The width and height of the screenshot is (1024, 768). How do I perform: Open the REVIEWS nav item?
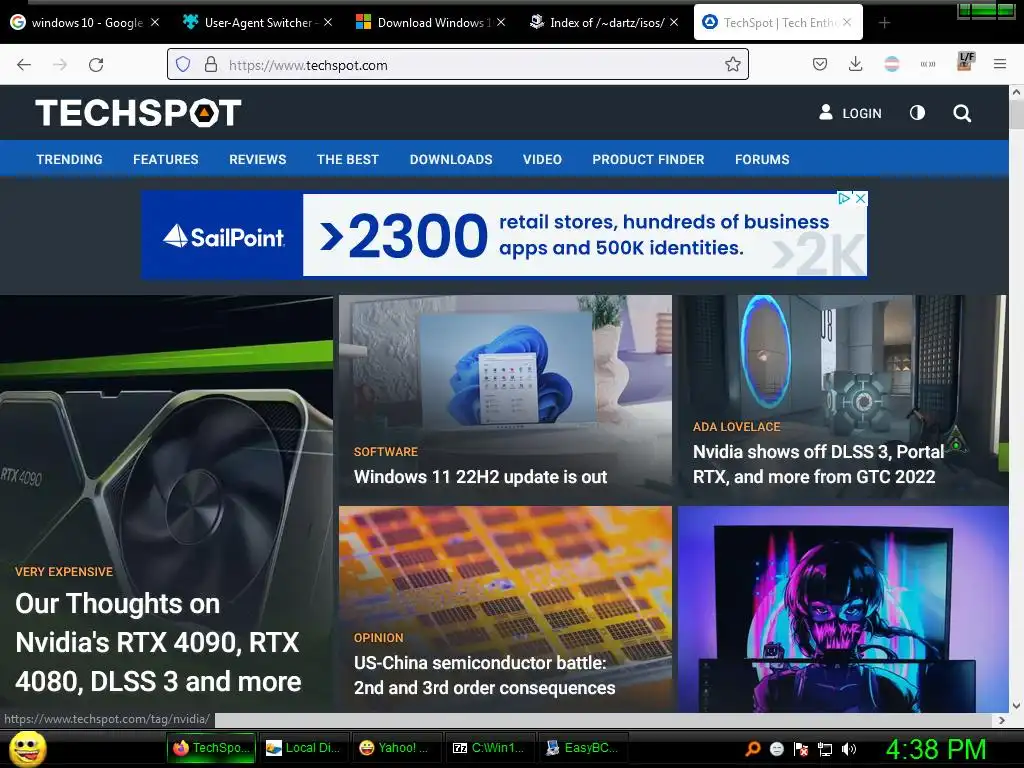tap(257, 159)
